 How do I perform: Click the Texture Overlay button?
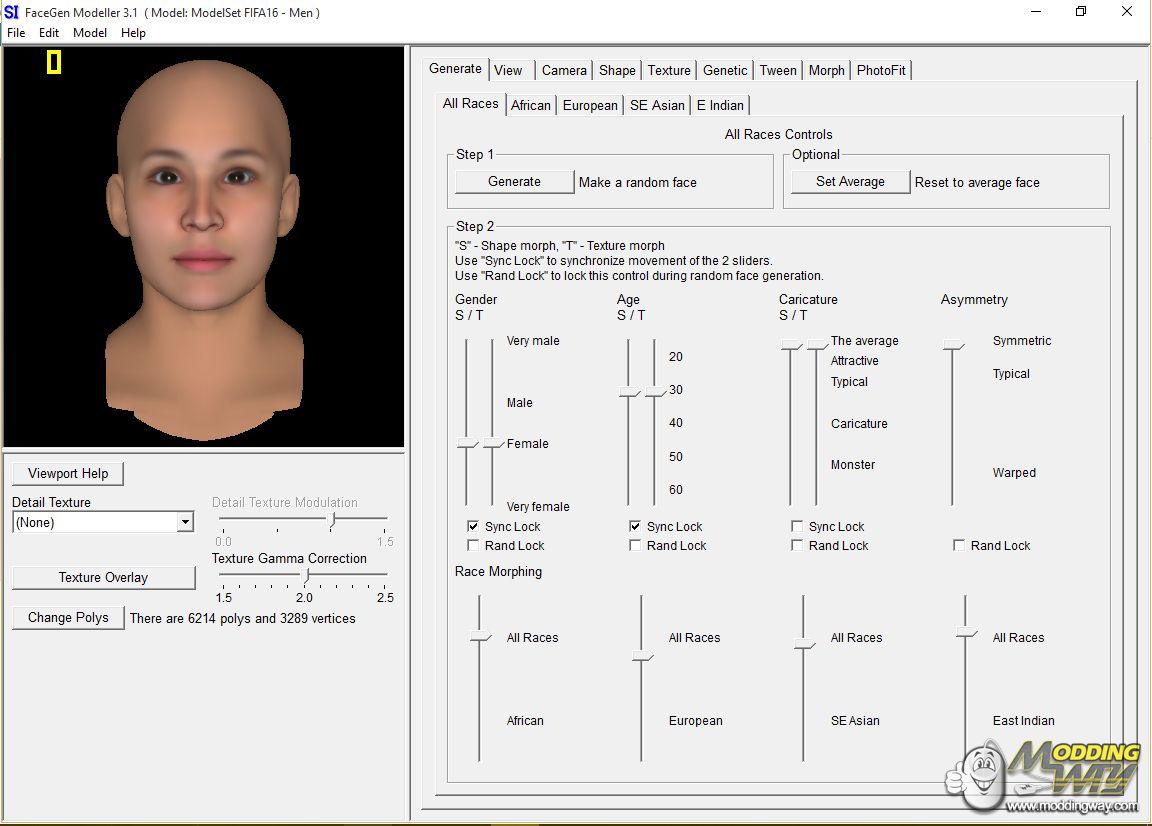click(x=103, y=578)
